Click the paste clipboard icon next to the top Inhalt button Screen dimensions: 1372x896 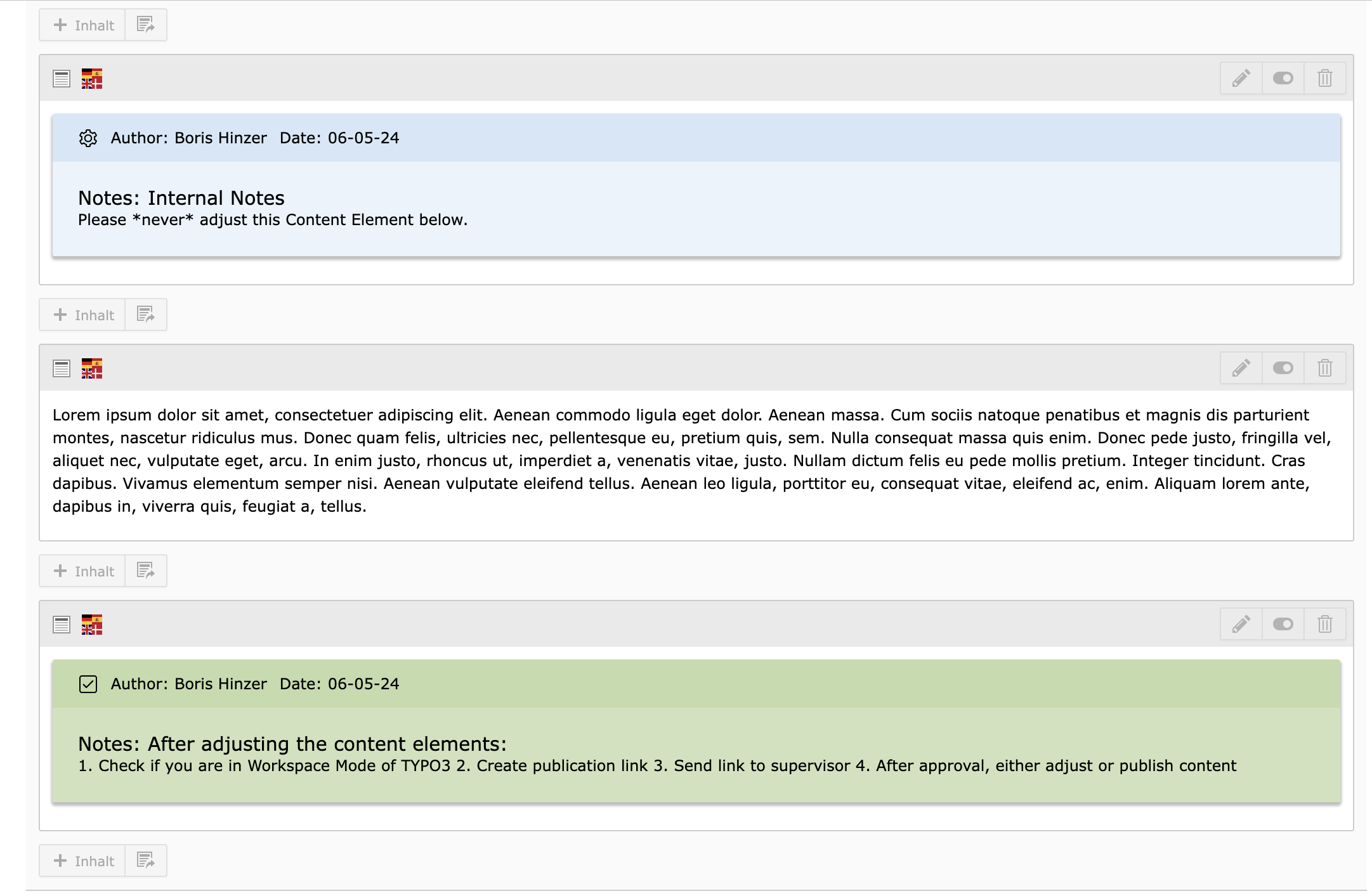[145, 24]
